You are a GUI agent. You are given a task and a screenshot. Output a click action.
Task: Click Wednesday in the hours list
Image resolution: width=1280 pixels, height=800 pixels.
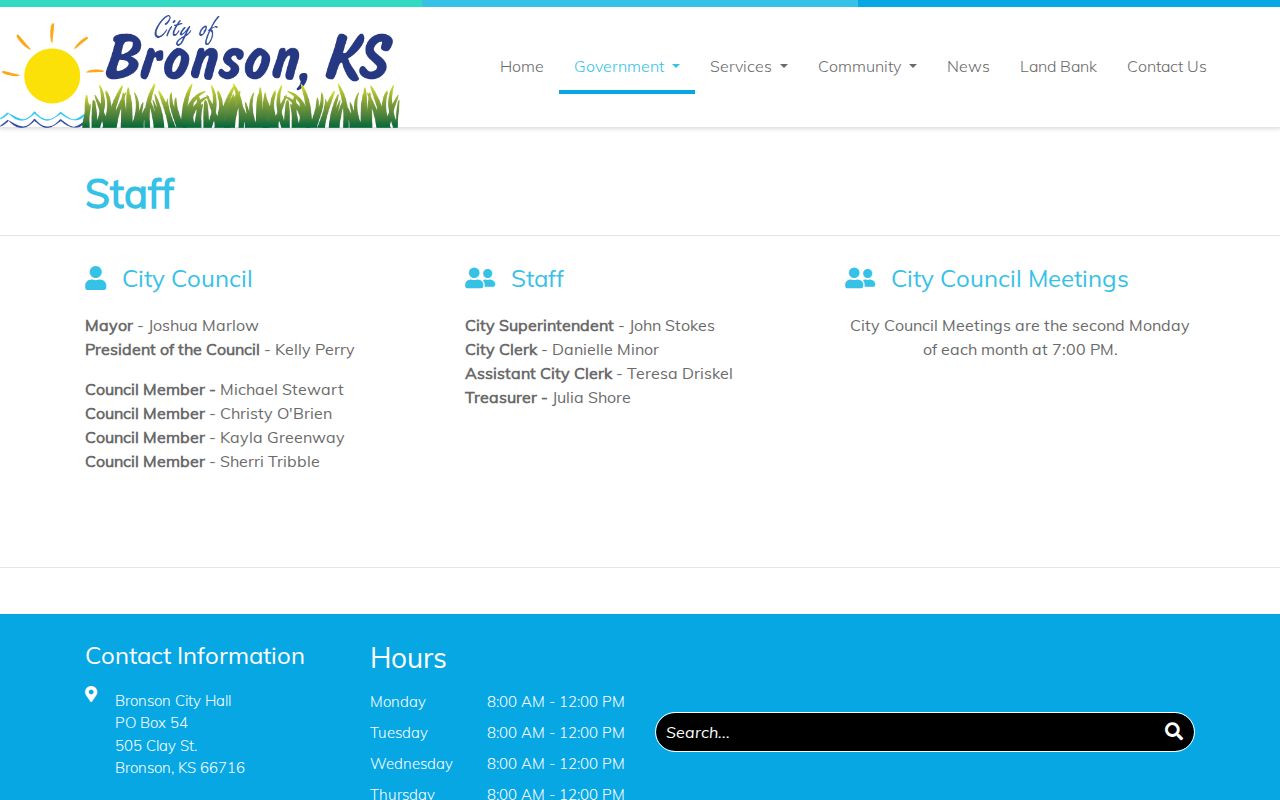coord(411,763)
